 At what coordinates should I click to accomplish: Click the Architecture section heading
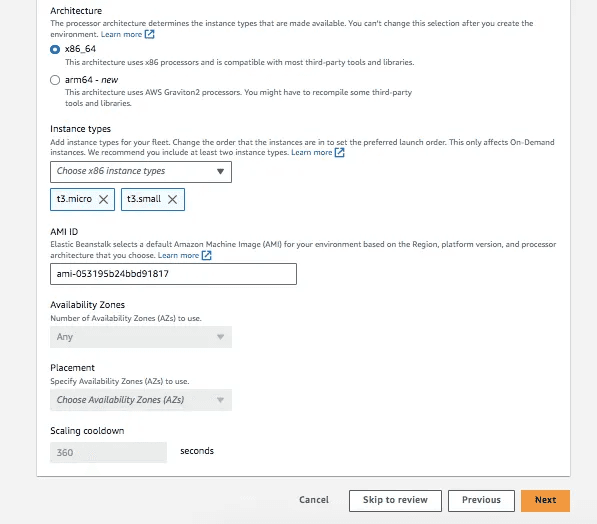76,11
